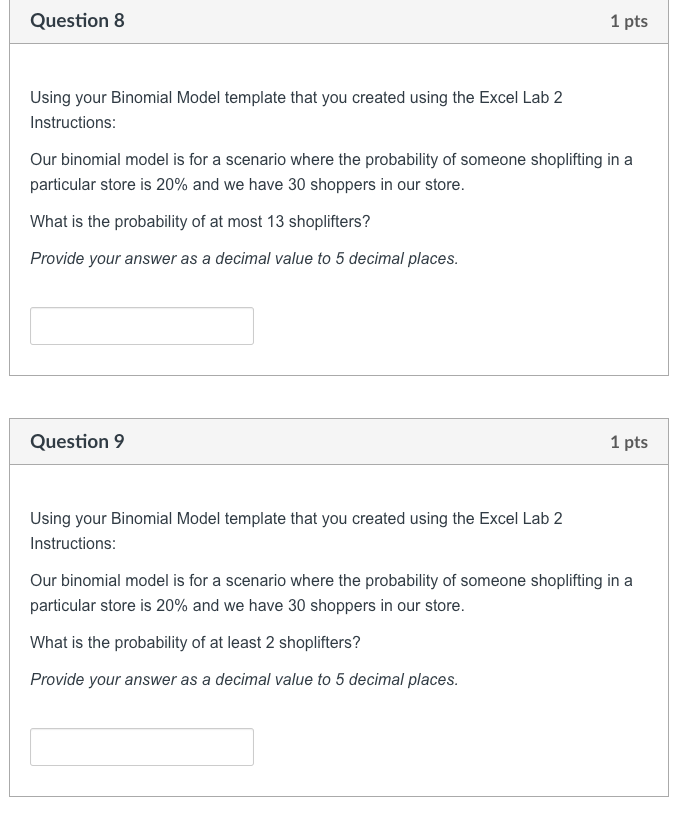Screen dimensions: 682x816
Task: Click the "Question 8" heading
Action: [78, 21]
